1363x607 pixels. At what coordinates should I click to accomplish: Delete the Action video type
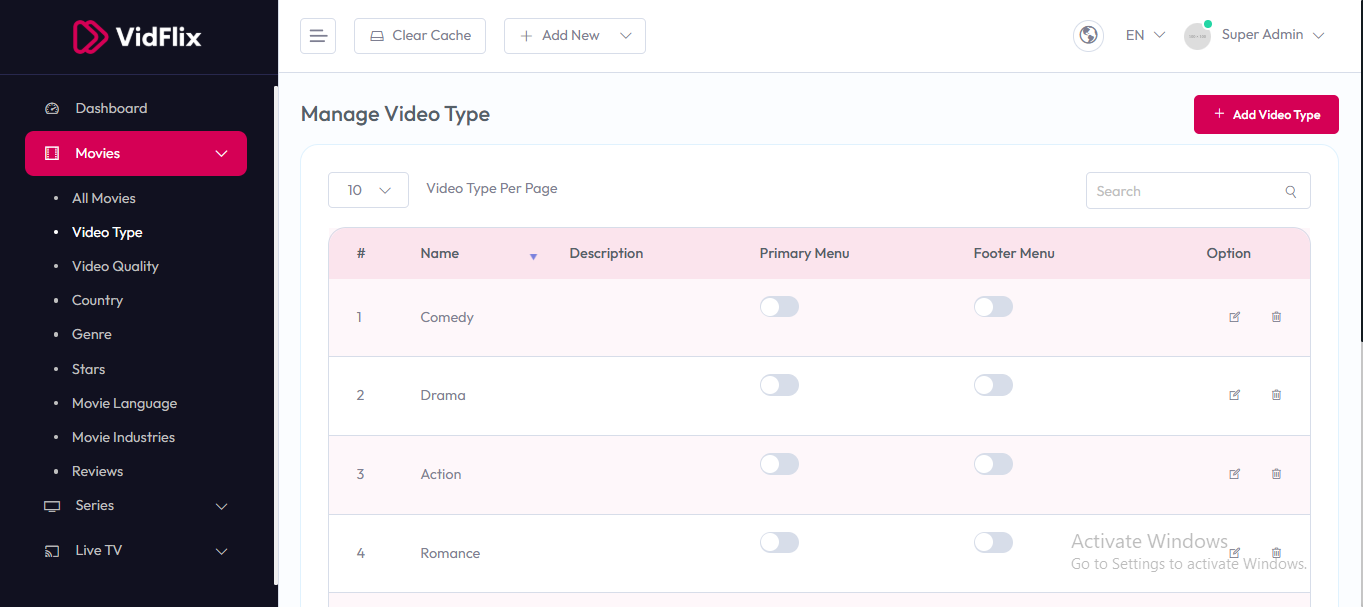1276,474
